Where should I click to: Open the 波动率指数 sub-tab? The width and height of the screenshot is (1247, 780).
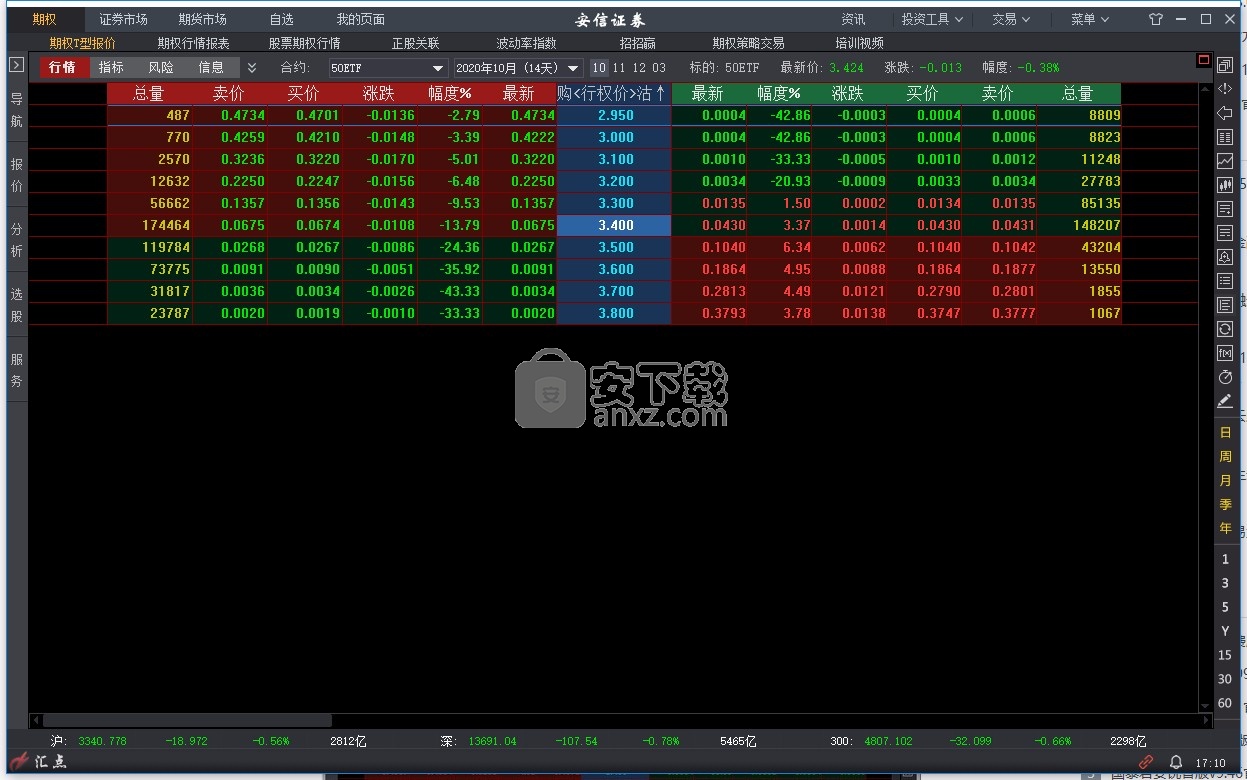(526, 43)
